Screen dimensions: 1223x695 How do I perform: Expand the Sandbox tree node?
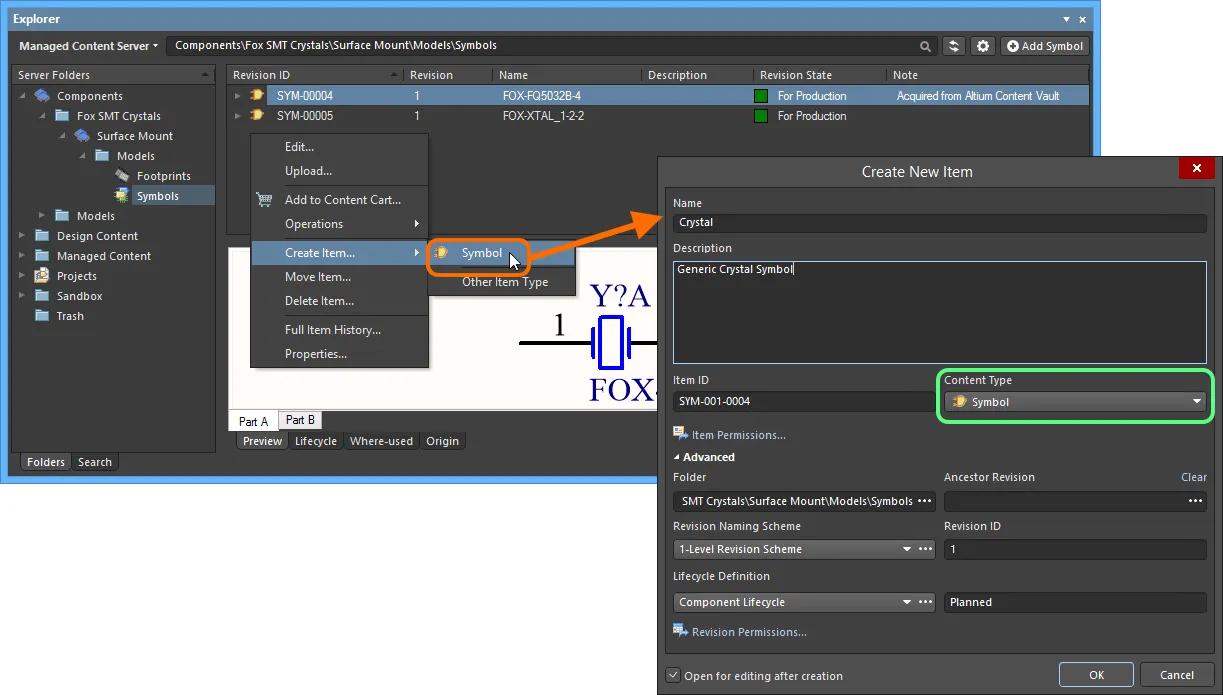(x=22, y=296)
